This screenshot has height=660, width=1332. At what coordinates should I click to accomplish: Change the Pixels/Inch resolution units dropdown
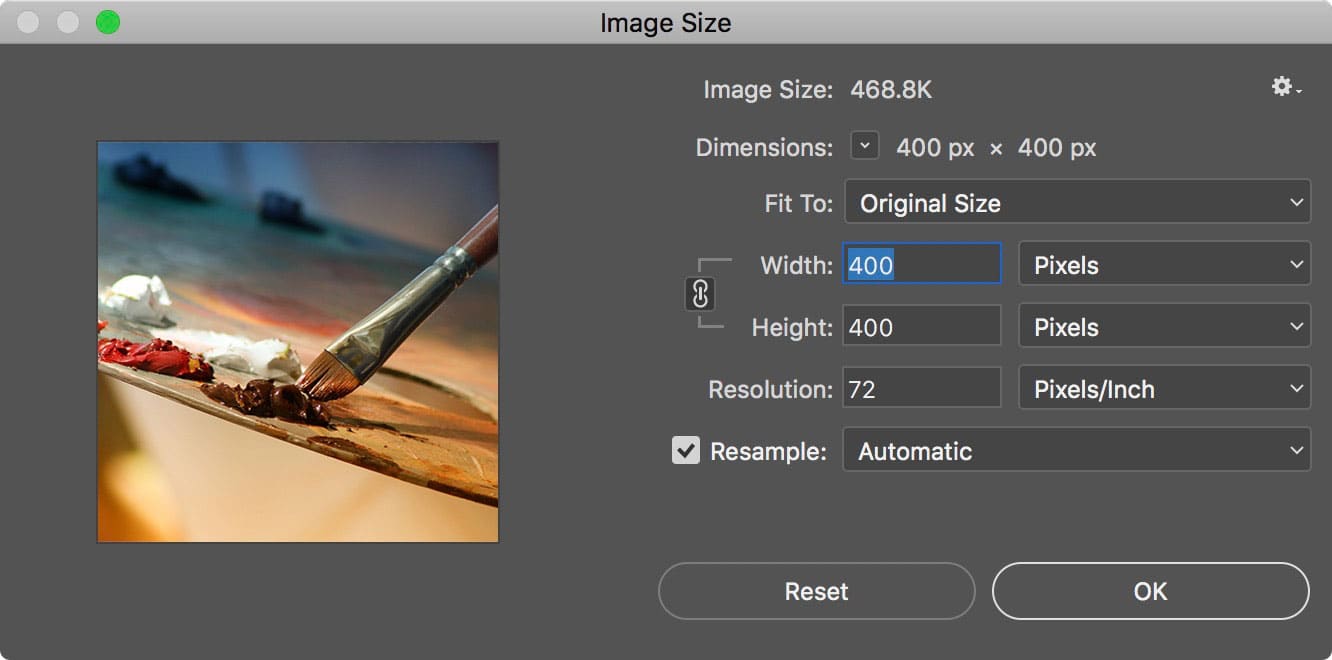pyautogui.click(x=1164, y=389)
